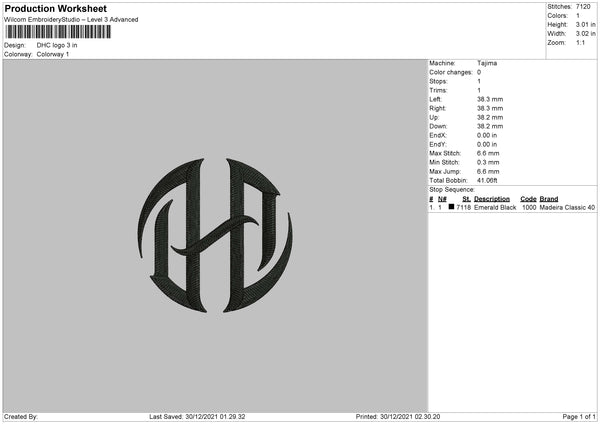Click the black thread color swatch
This screenshot has height=424, width=600.
(452, 207)
